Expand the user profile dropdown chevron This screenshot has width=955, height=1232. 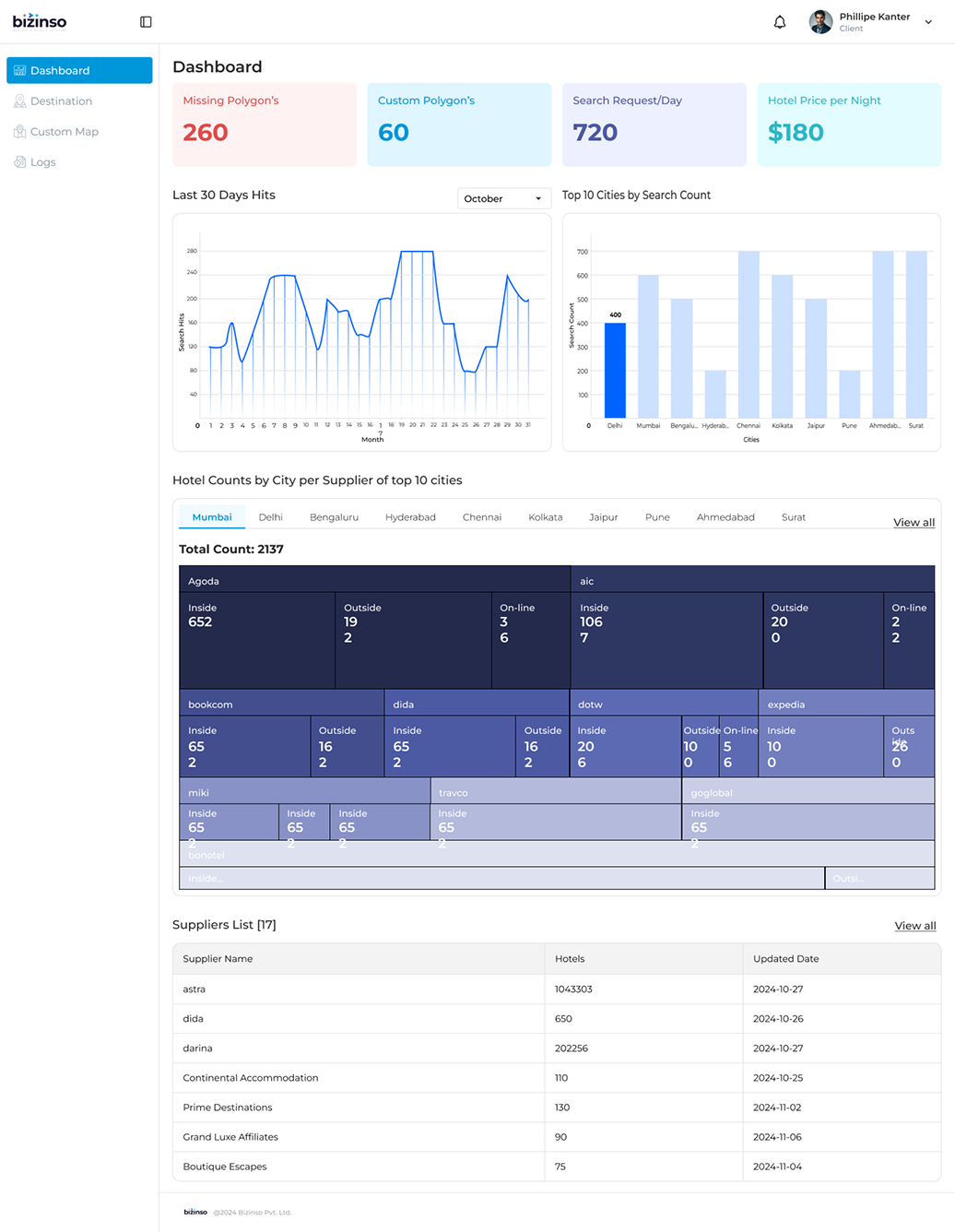coord(928,22)
